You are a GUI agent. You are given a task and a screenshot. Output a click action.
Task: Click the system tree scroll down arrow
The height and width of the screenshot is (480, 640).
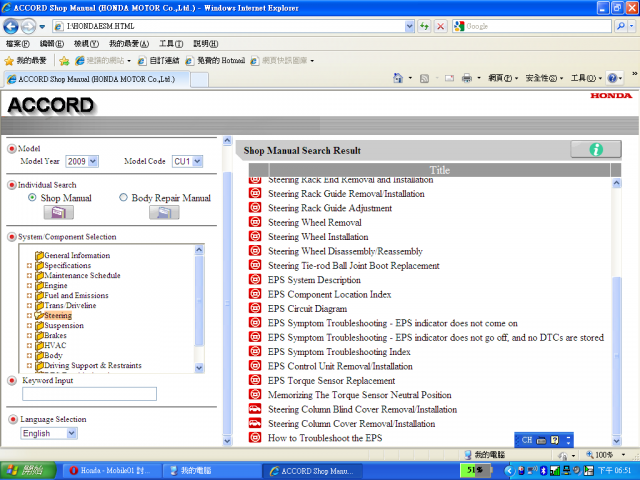[x=199, y=368]
